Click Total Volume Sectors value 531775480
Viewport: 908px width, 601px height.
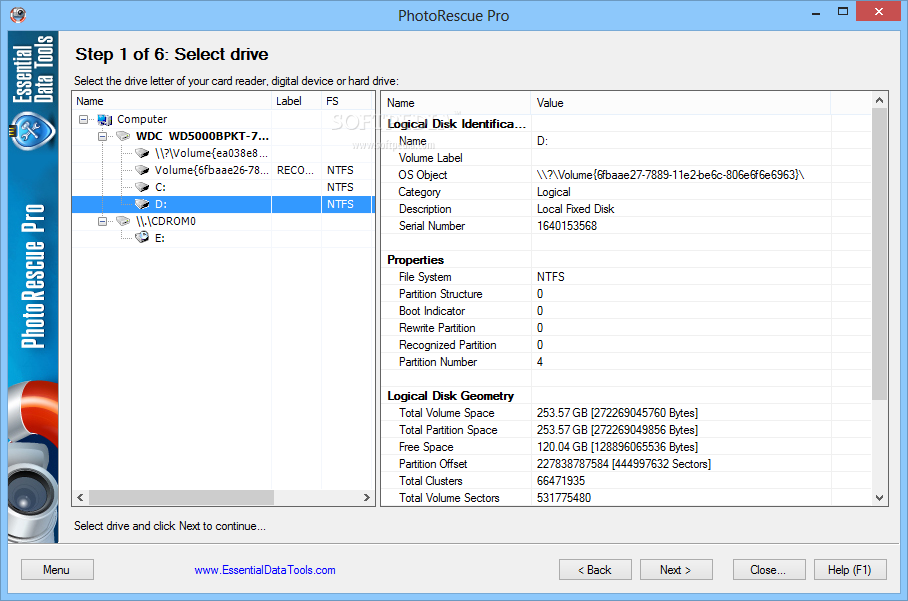tap(563, 498)
